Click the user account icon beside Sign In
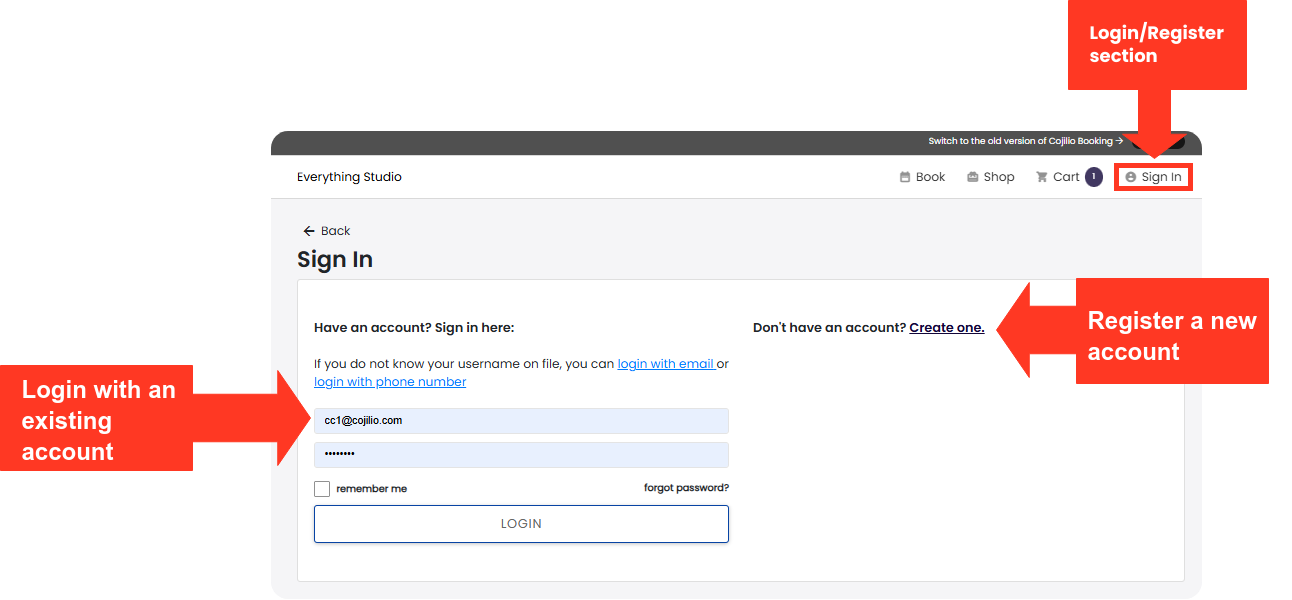 point(1130,177)
